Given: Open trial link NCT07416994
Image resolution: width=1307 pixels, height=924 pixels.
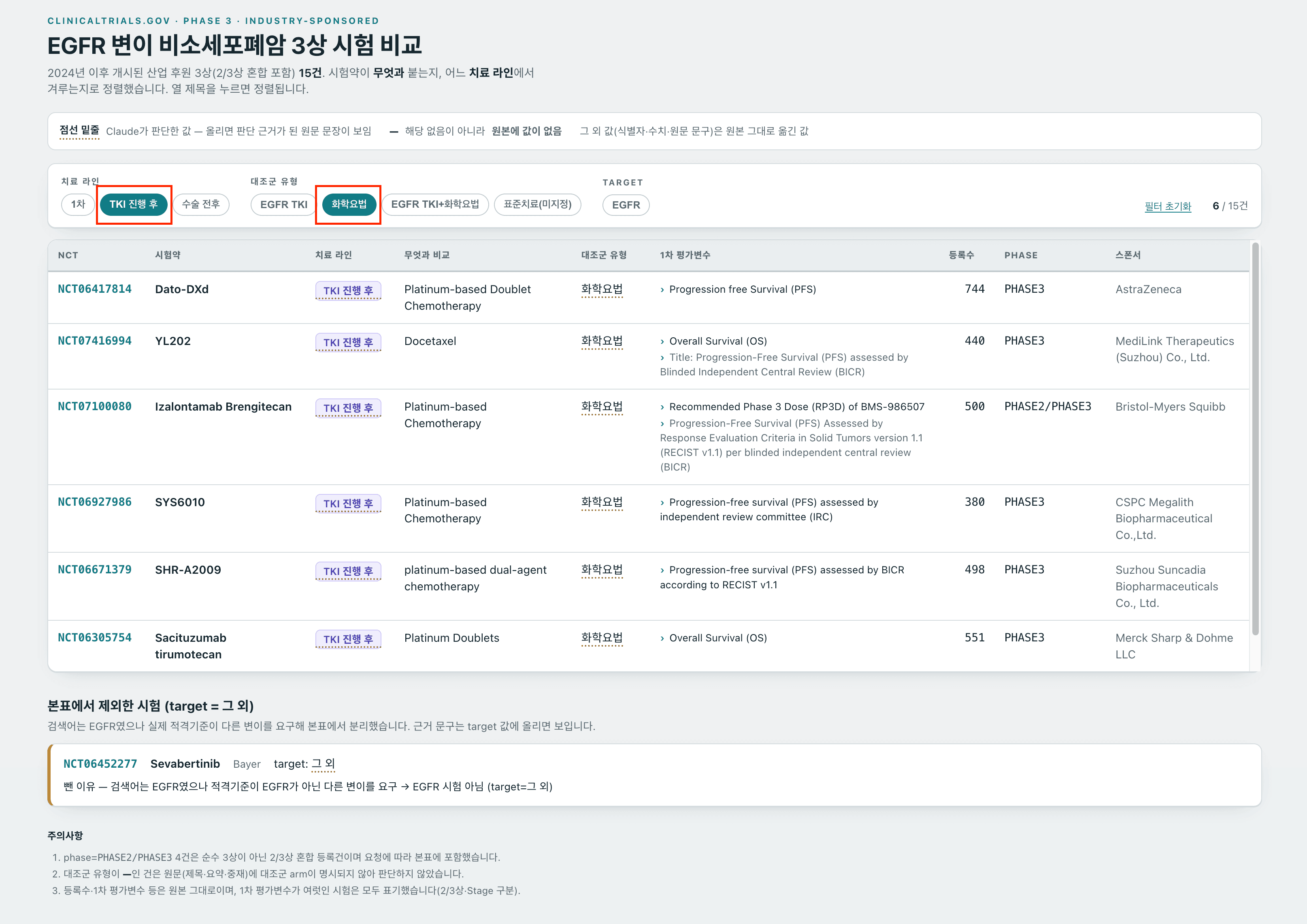Looking at the screenshot, I should [x=94, y=341].
